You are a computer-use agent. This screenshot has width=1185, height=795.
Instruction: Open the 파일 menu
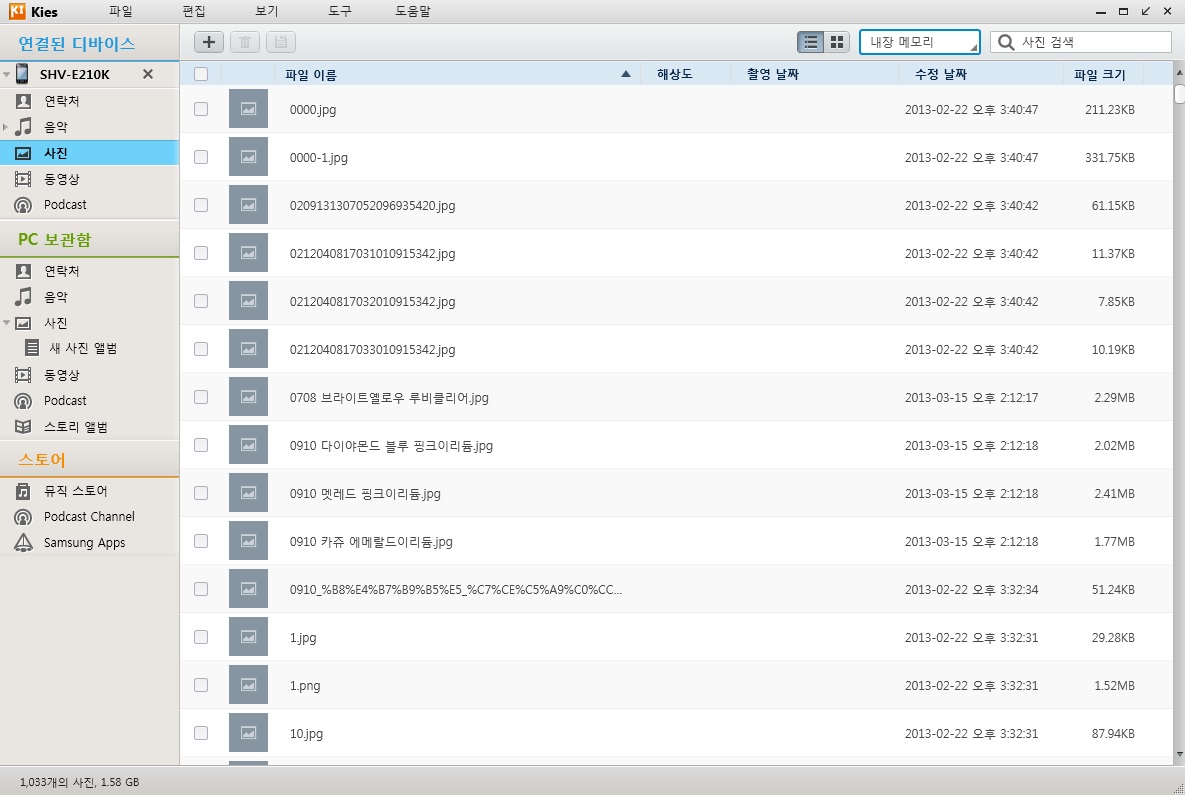point(120,11)
